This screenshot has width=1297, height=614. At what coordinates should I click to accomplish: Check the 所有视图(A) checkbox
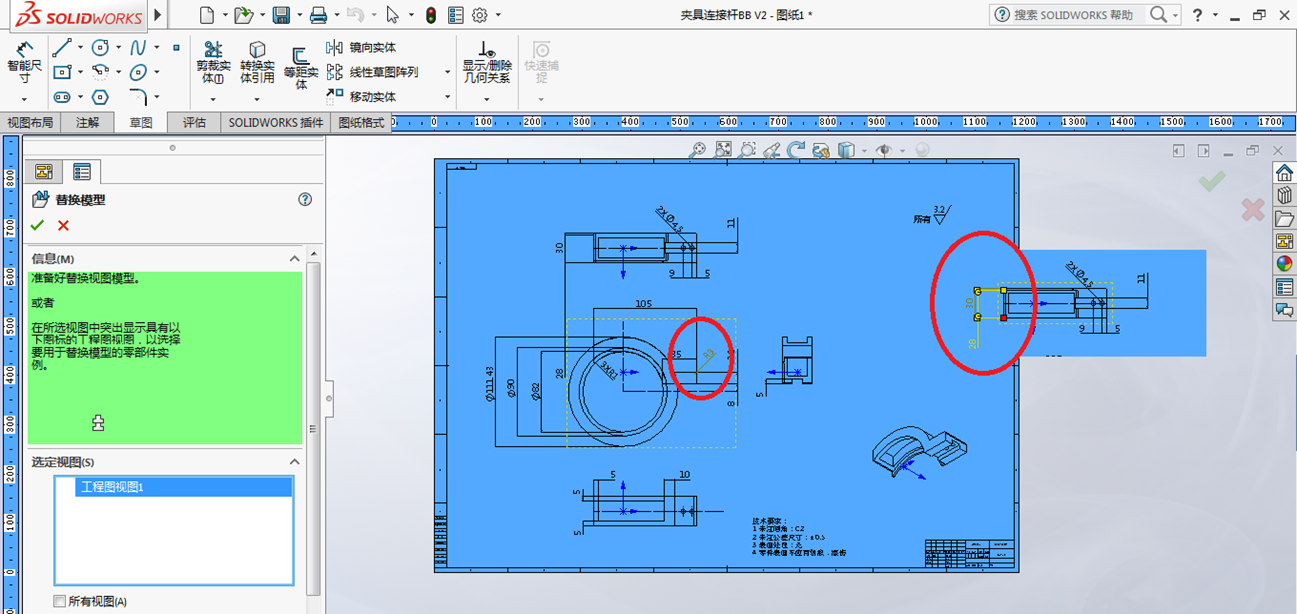[x=60, y=601]
